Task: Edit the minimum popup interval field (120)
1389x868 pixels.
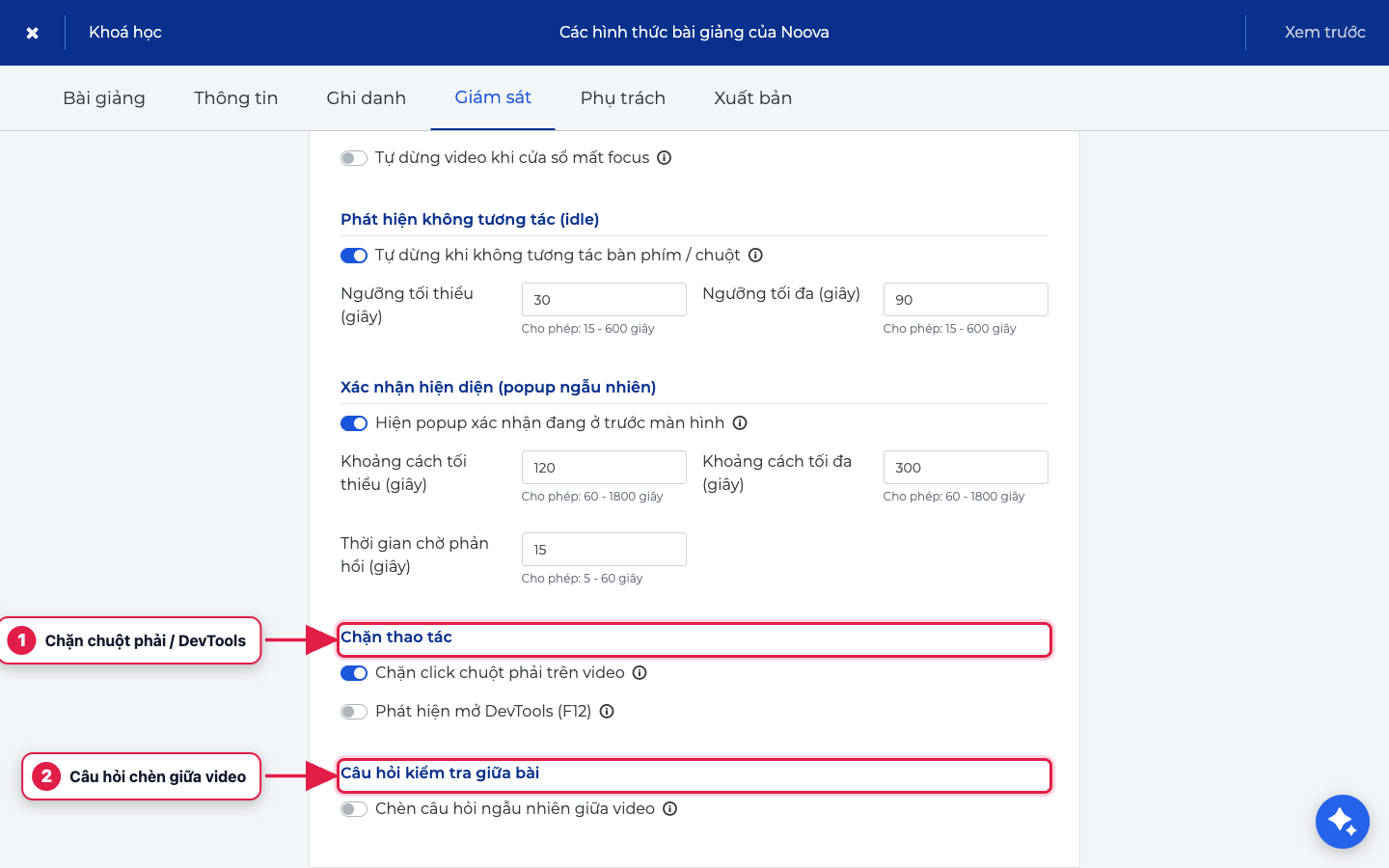Action: (x=604, y=468)
